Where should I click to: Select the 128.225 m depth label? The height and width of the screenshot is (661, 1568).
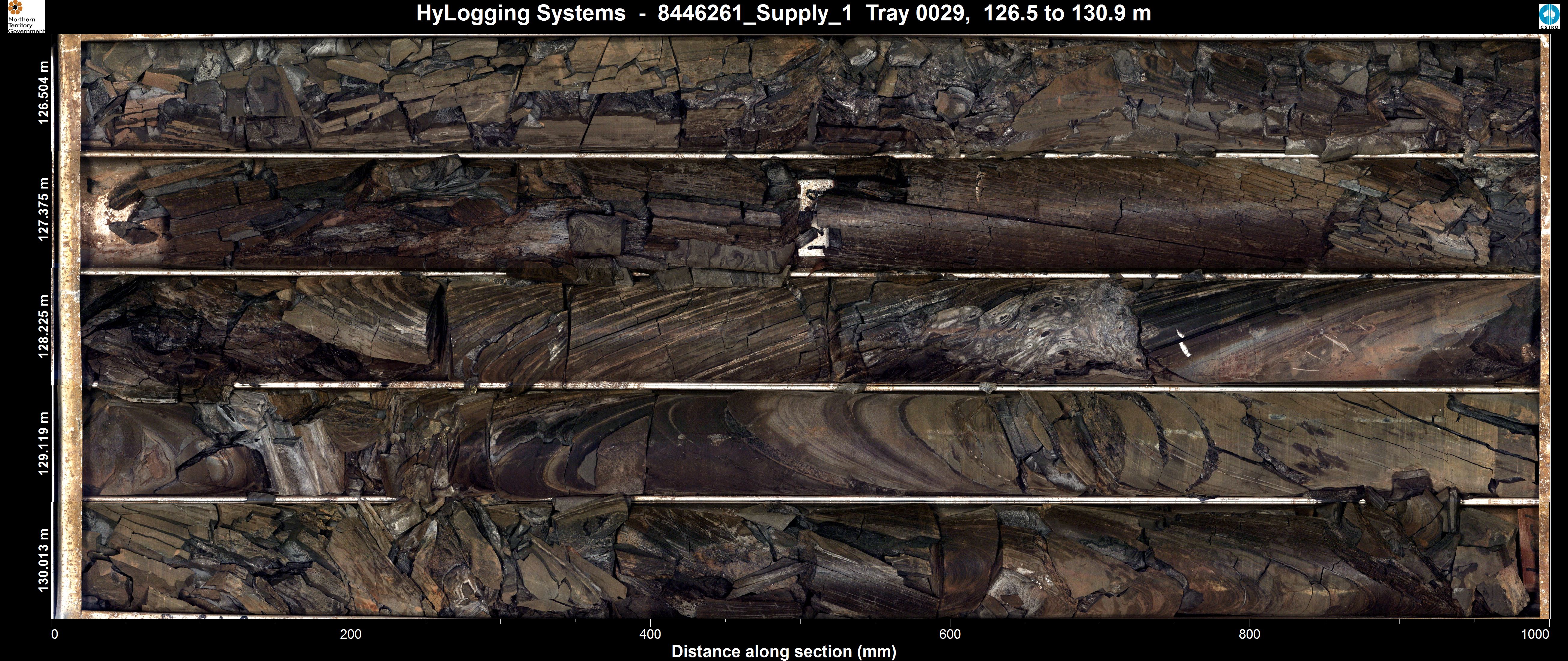tap(43, 327)
